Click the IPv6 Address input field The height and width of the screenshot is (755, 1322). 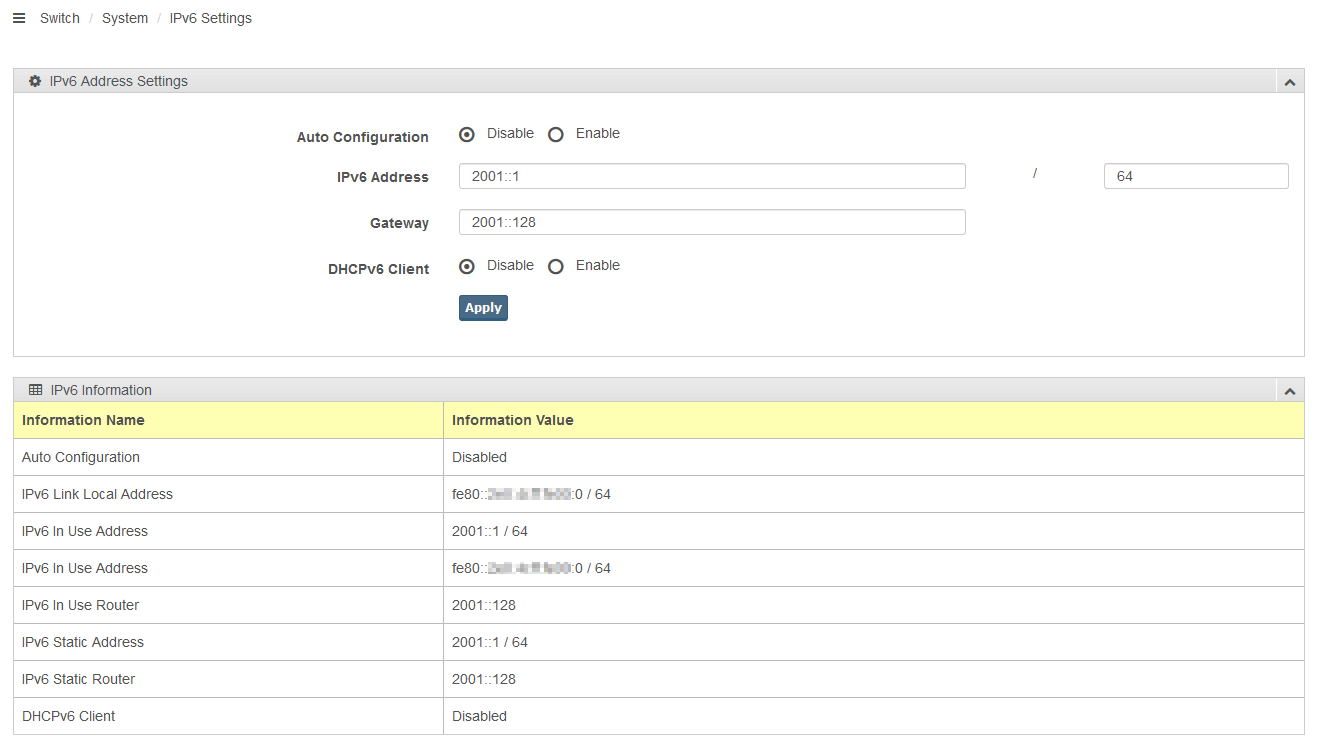click(712, 176)
